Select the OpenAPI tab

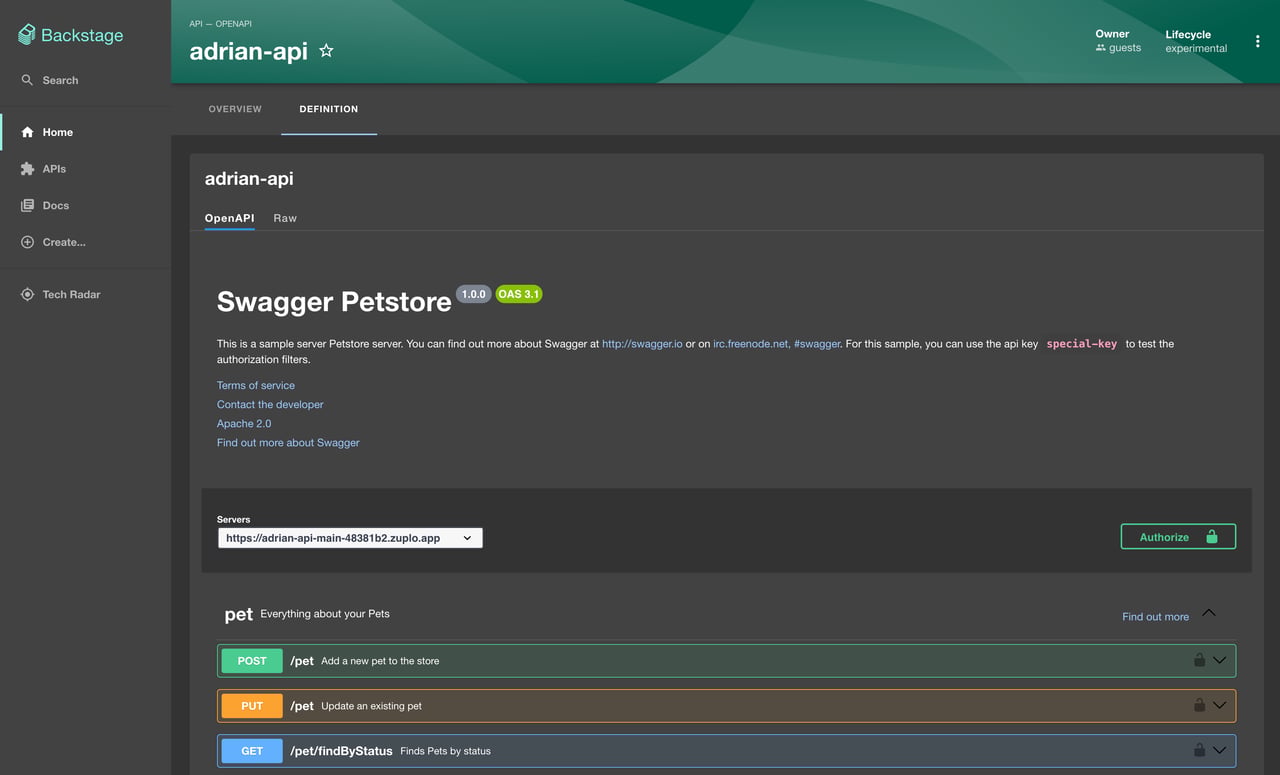[x=229, y=218]
